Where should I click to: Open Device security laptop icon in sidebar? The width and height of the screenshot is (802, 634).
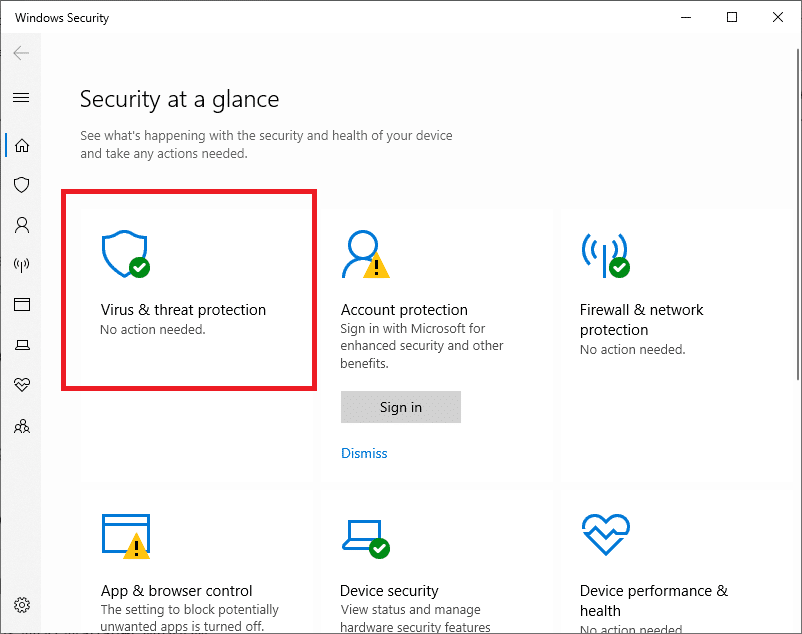(22, 345)
